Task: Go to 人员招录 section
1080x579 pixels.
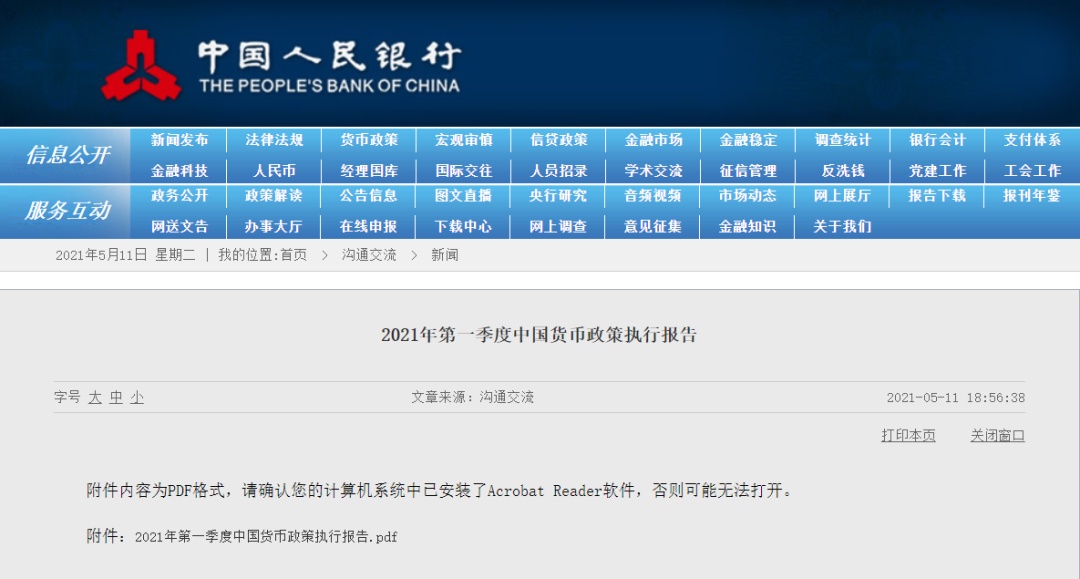Action: pyautogui.click(x=559, y=171)
